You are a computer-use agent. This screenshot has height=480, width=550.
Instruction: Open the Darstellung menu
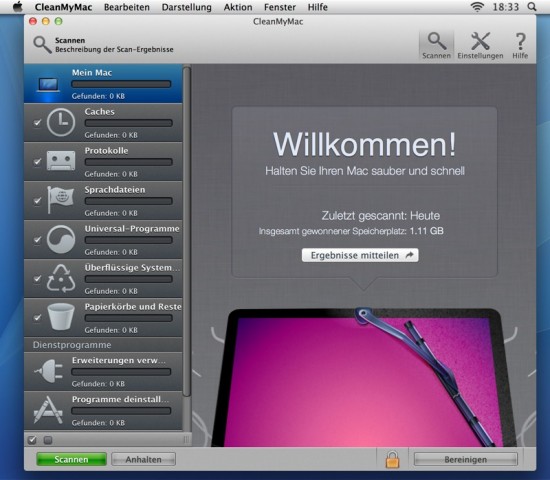pos(187,7)
